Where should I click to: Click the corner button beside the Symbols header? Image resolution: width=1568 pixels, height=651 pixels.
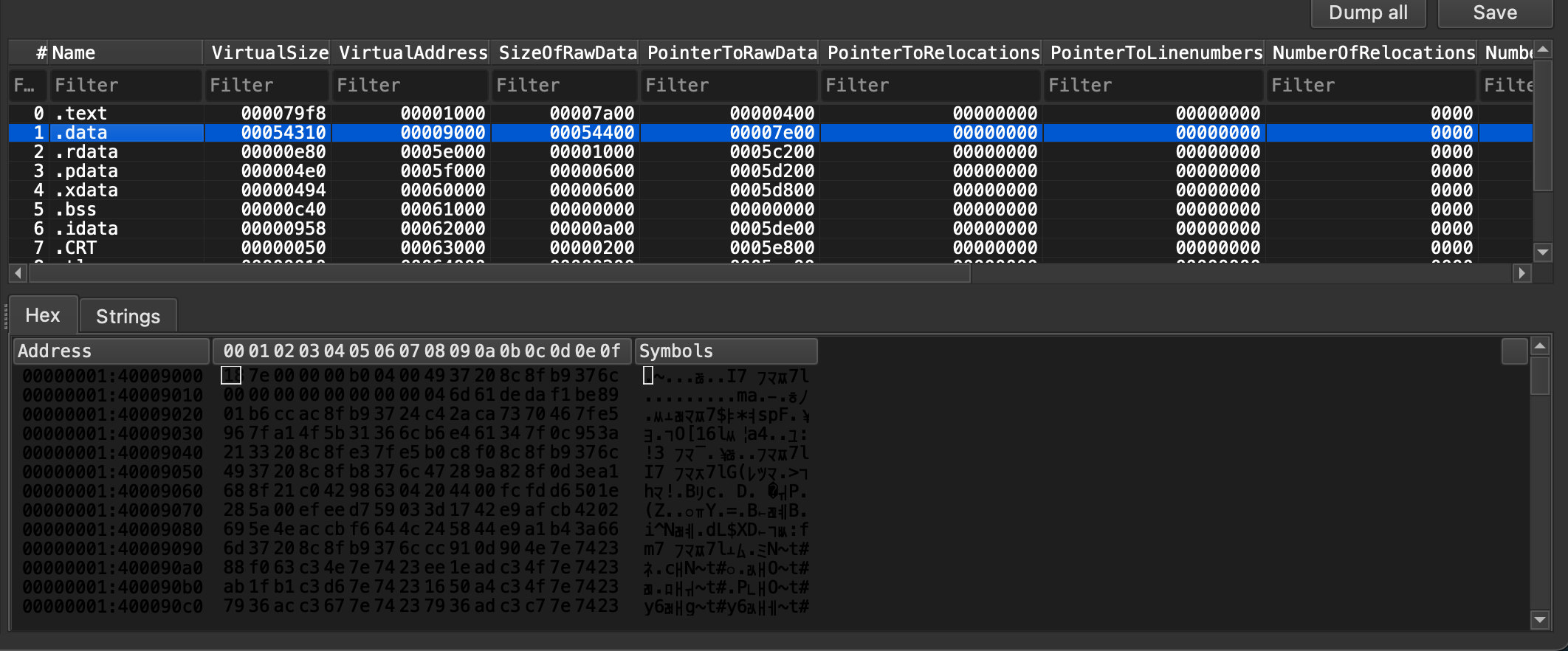coord(1514,351)
